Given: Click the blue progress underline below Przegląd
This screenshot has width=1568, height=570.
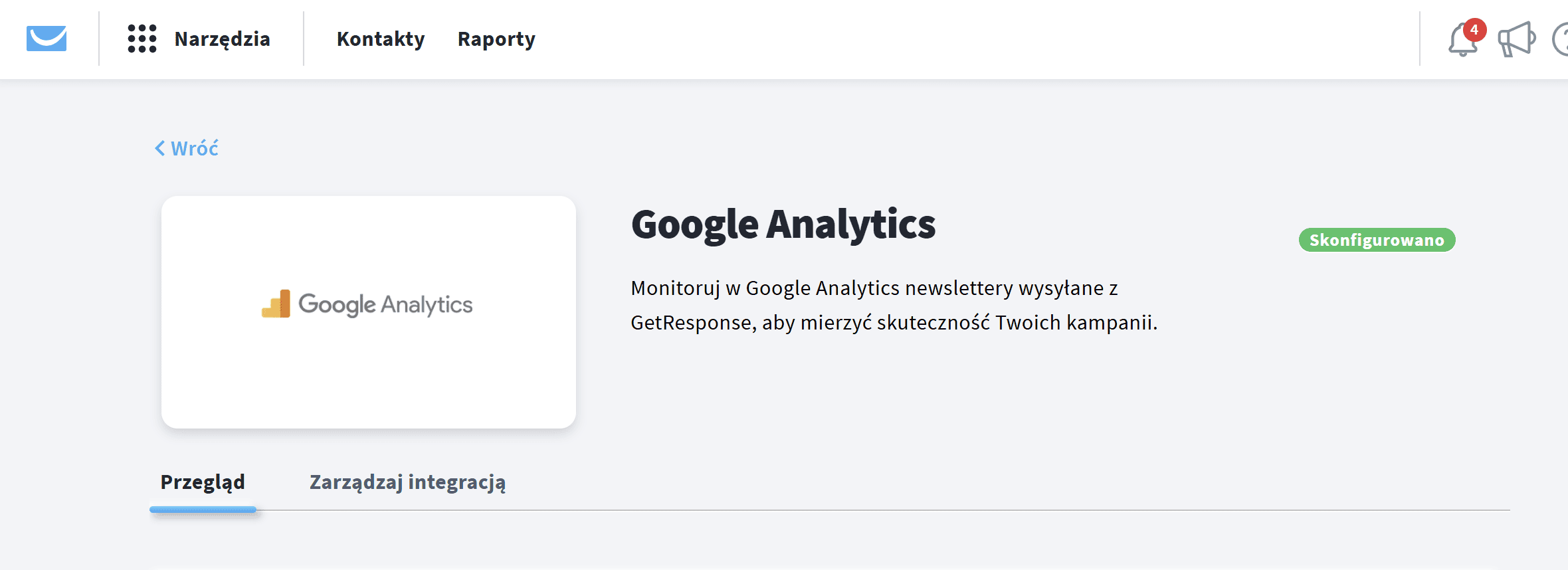Looking at the screenshot, I should coord(203,510).
